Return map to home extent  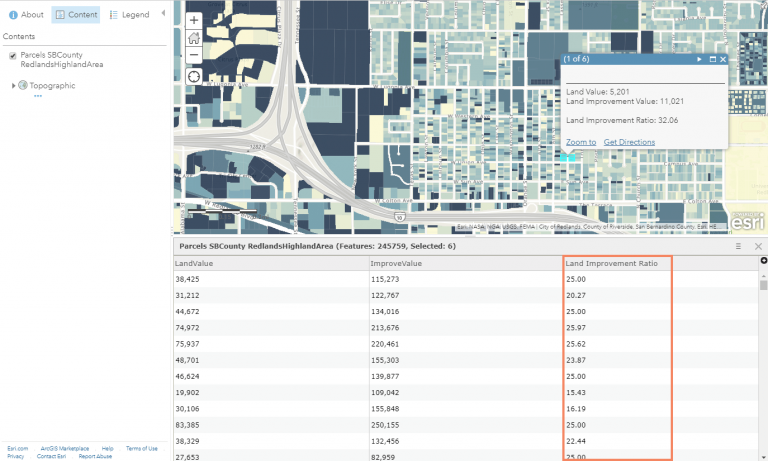(x=194, y=38)
